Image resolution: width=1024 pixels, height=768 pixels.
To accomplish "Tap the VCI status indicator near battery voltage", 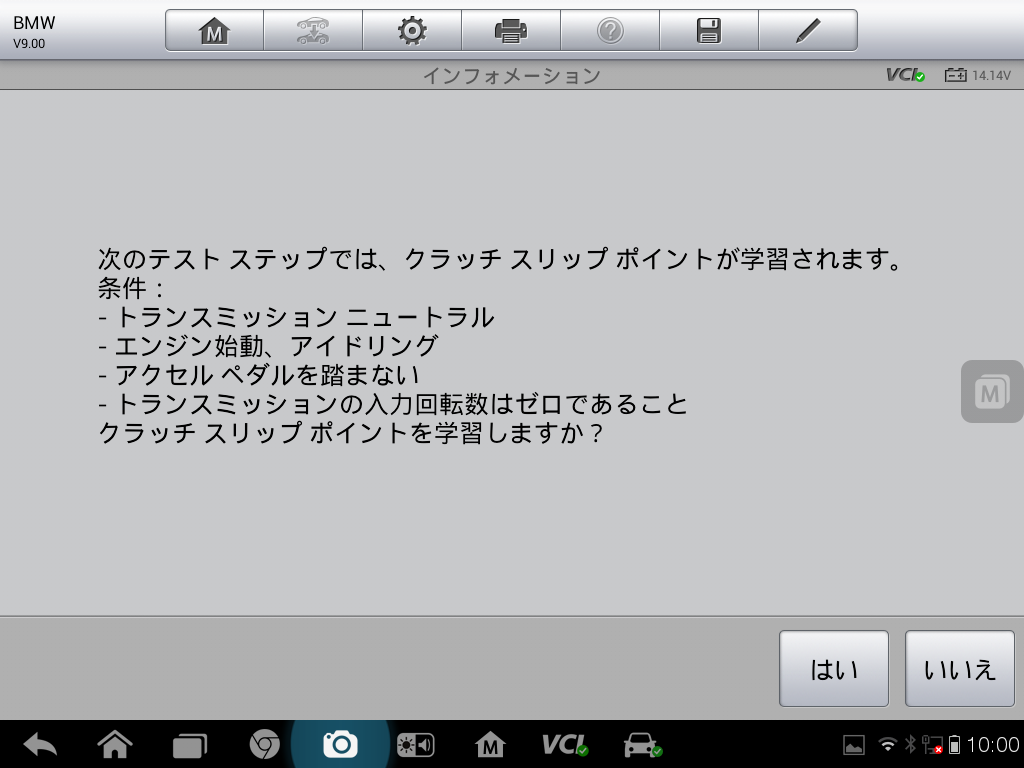I will tap(905, 75).
